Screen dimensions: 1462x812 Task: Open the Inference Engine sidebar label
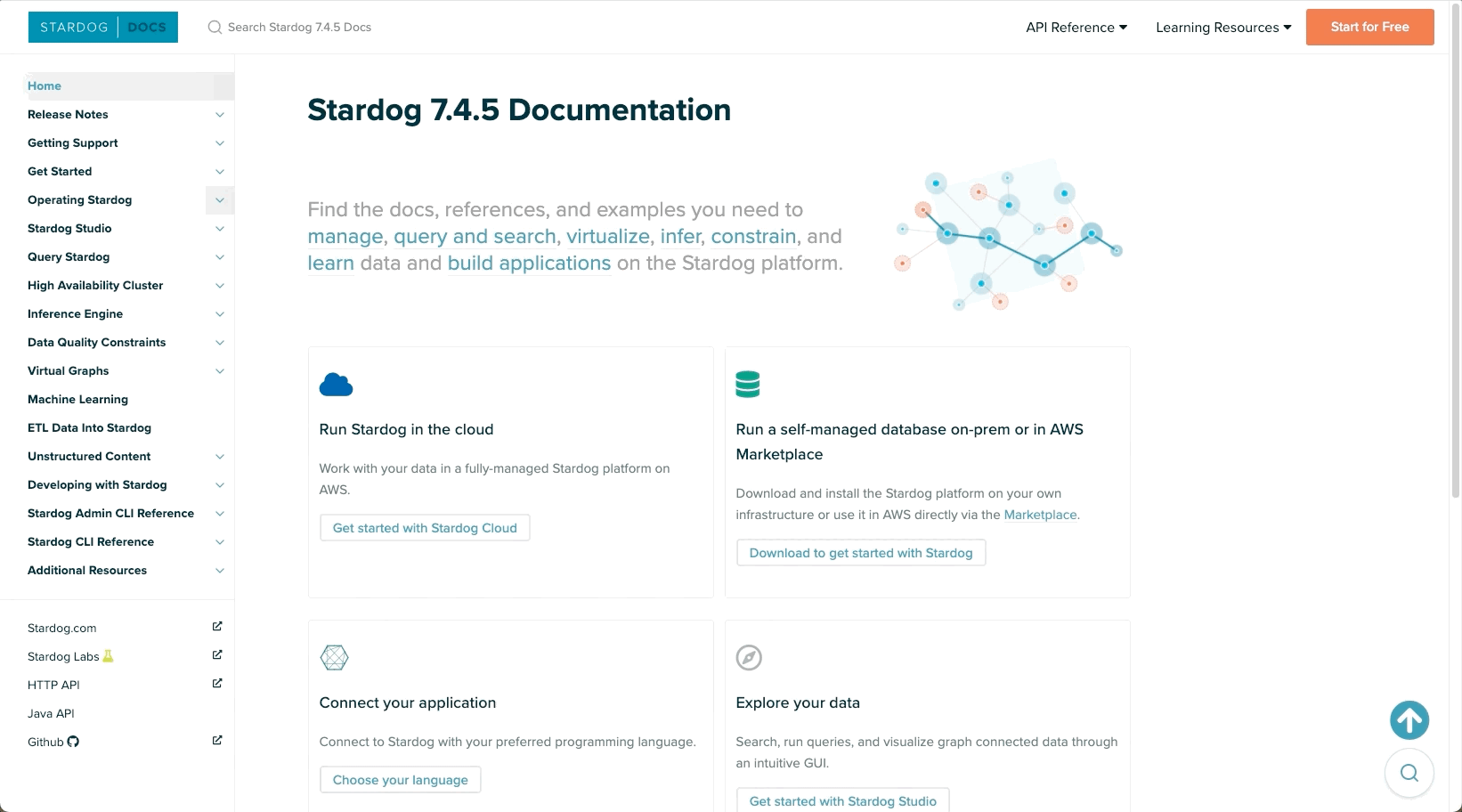coord(75,314)
